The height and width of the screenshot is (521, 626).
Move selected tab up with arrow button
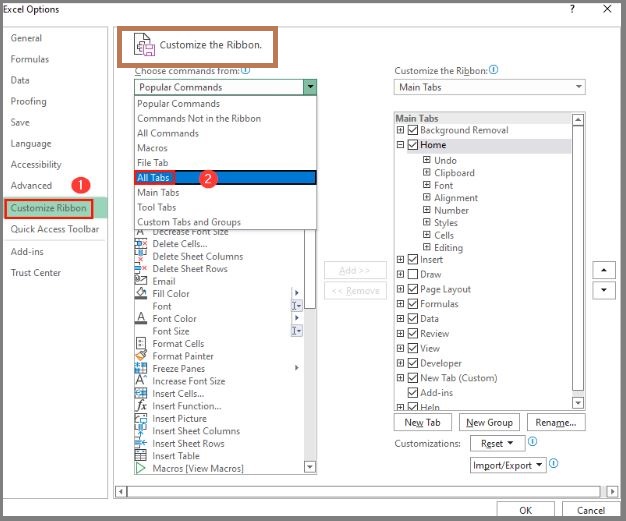pyautogui.click(x=604, y=270)
